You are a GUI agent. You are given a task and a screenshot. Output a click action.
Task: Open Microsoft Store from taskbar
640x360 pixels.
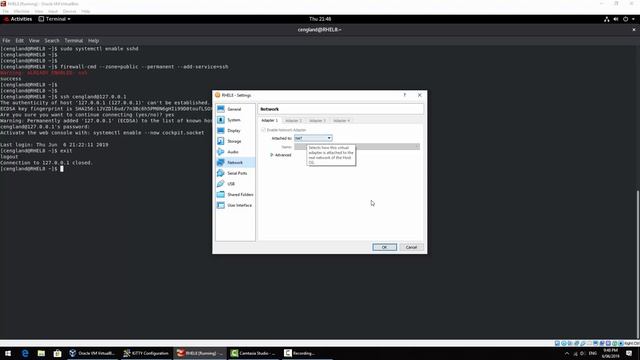pos(58,353)
